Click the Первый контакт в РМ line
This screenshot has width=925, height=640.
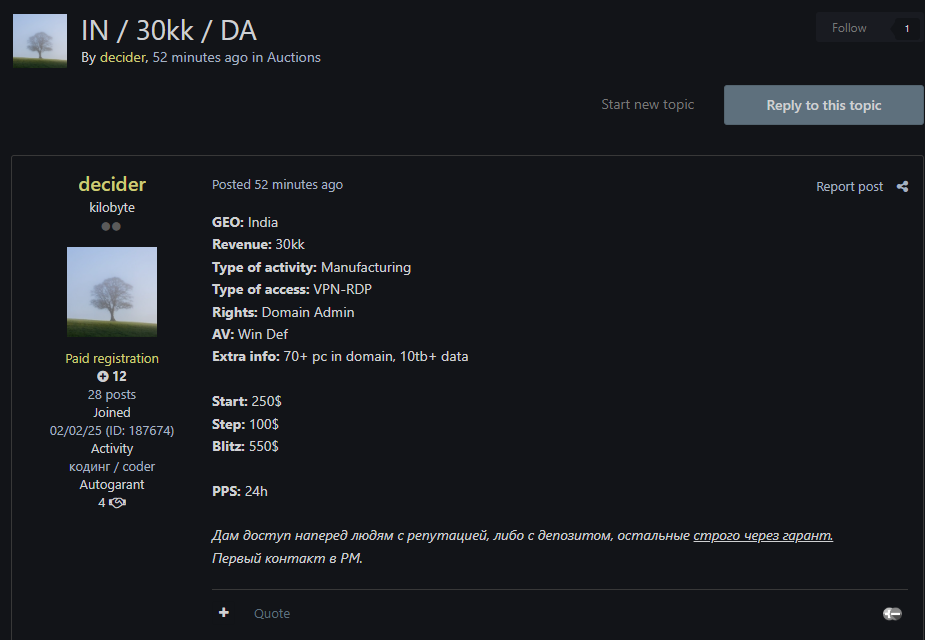[287, 558]
